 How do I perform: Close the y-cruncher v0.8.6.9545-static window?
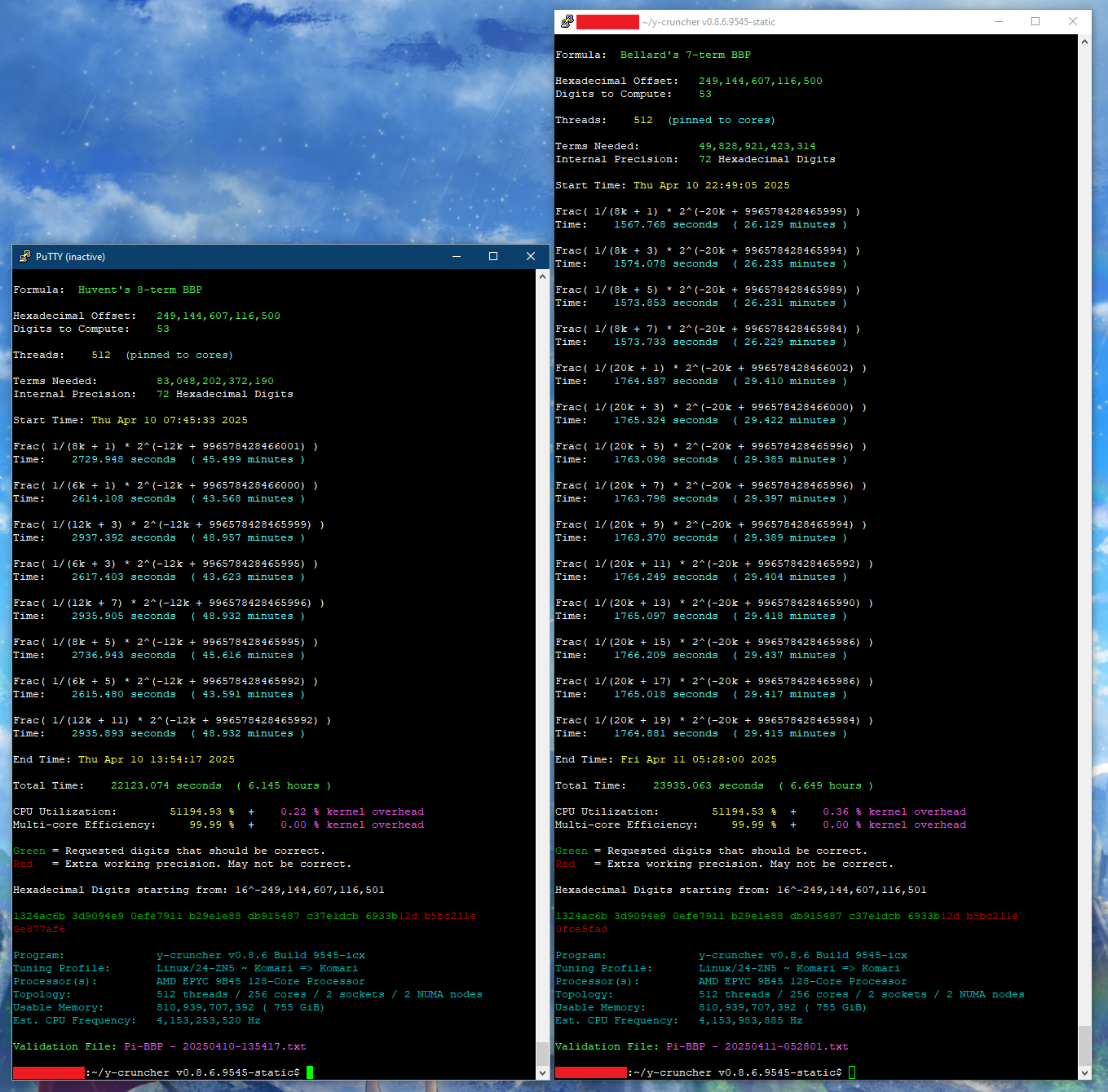[1073, 22]
